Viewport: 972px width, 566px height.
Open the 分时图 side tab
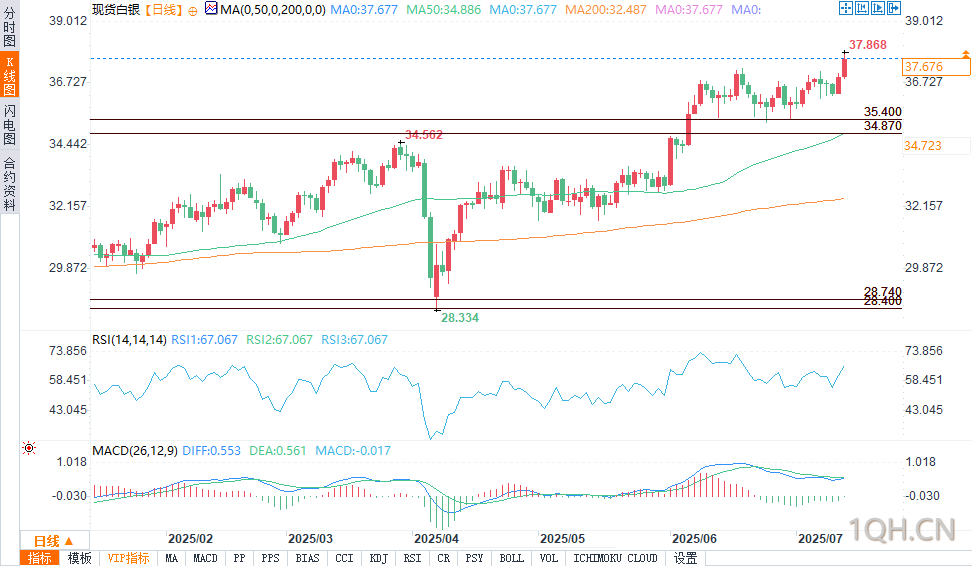[9, 26]
